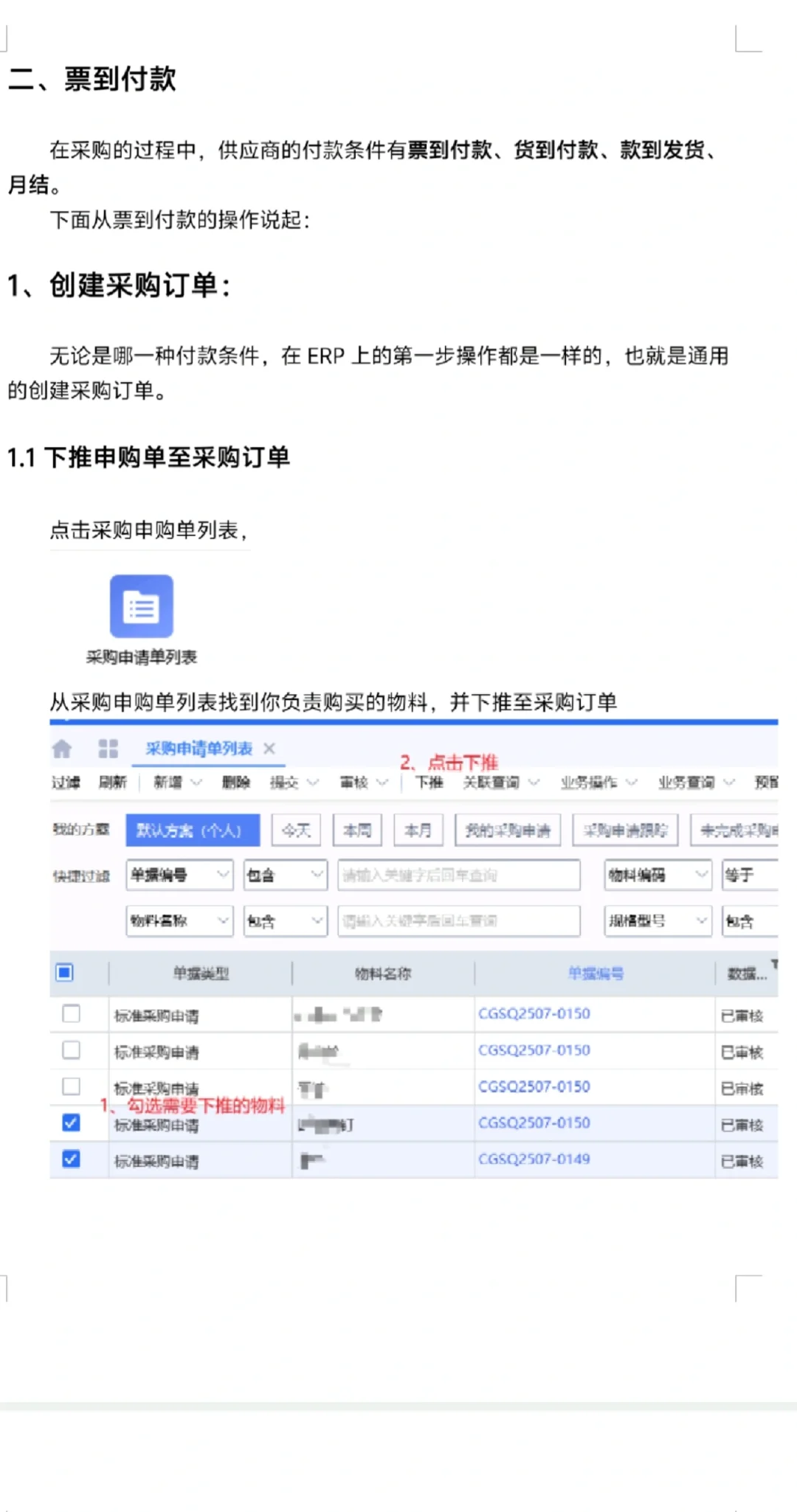Click the 数据... column header

coord(747,974)
